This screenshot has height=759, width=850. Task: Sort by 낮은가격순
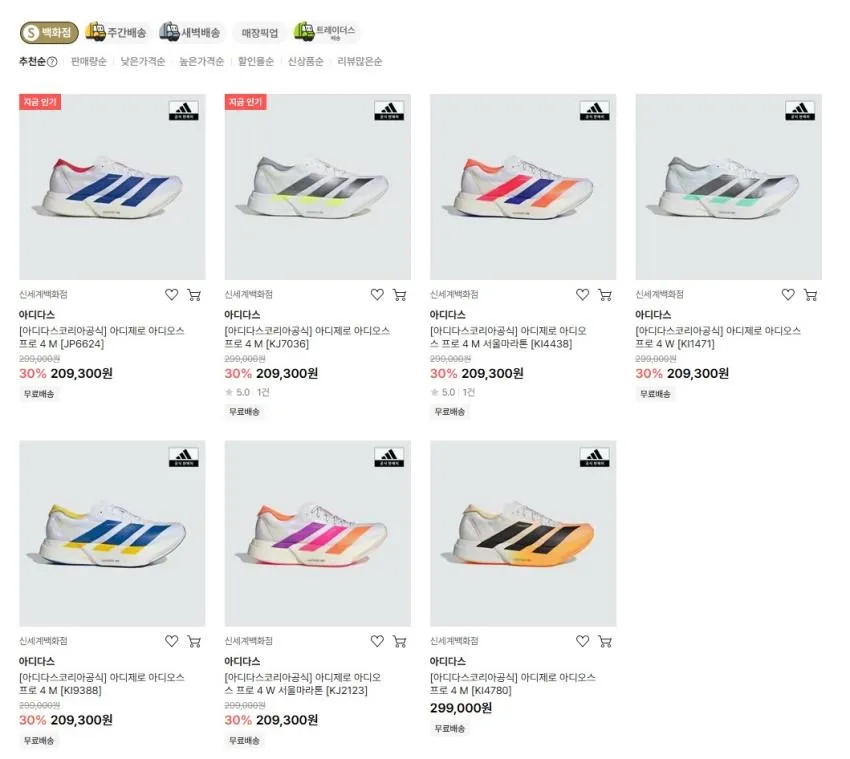[143, 61]
